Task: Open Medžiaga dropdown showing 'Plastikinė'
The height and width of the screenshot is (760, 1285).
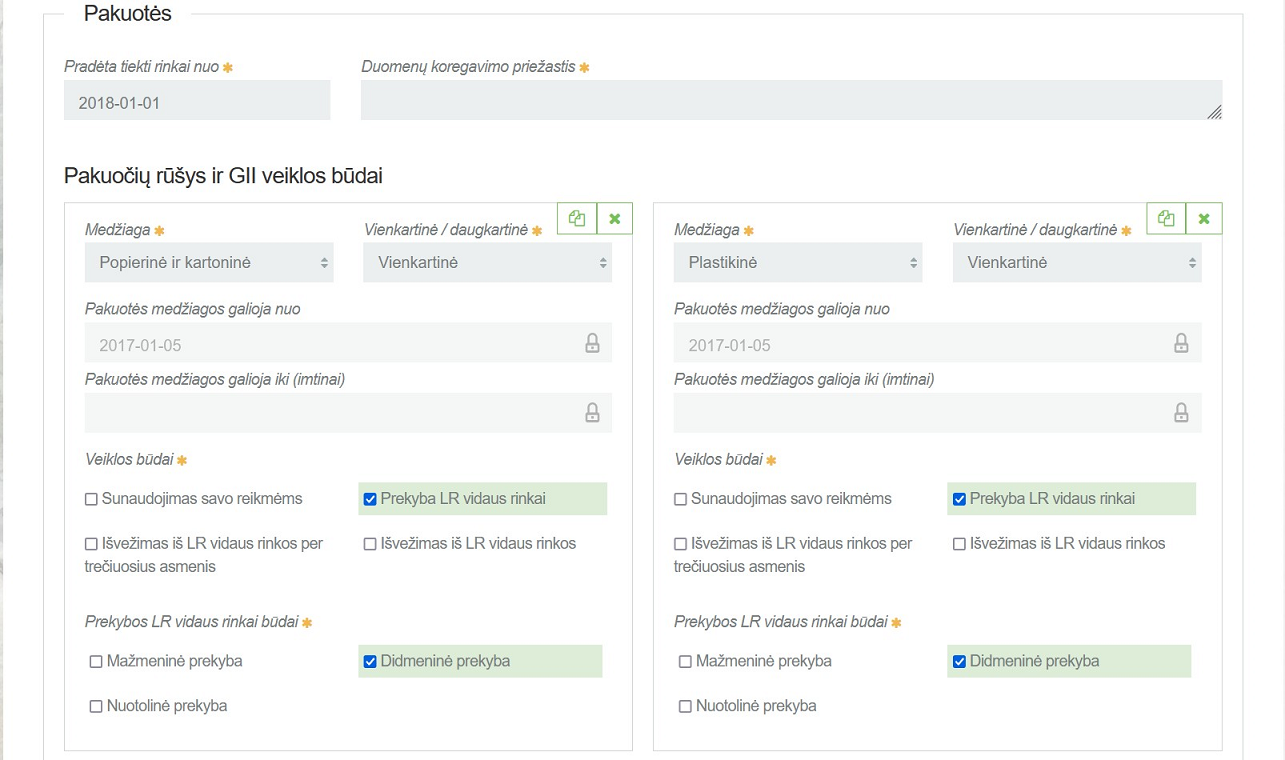Action: coord(798,262)
